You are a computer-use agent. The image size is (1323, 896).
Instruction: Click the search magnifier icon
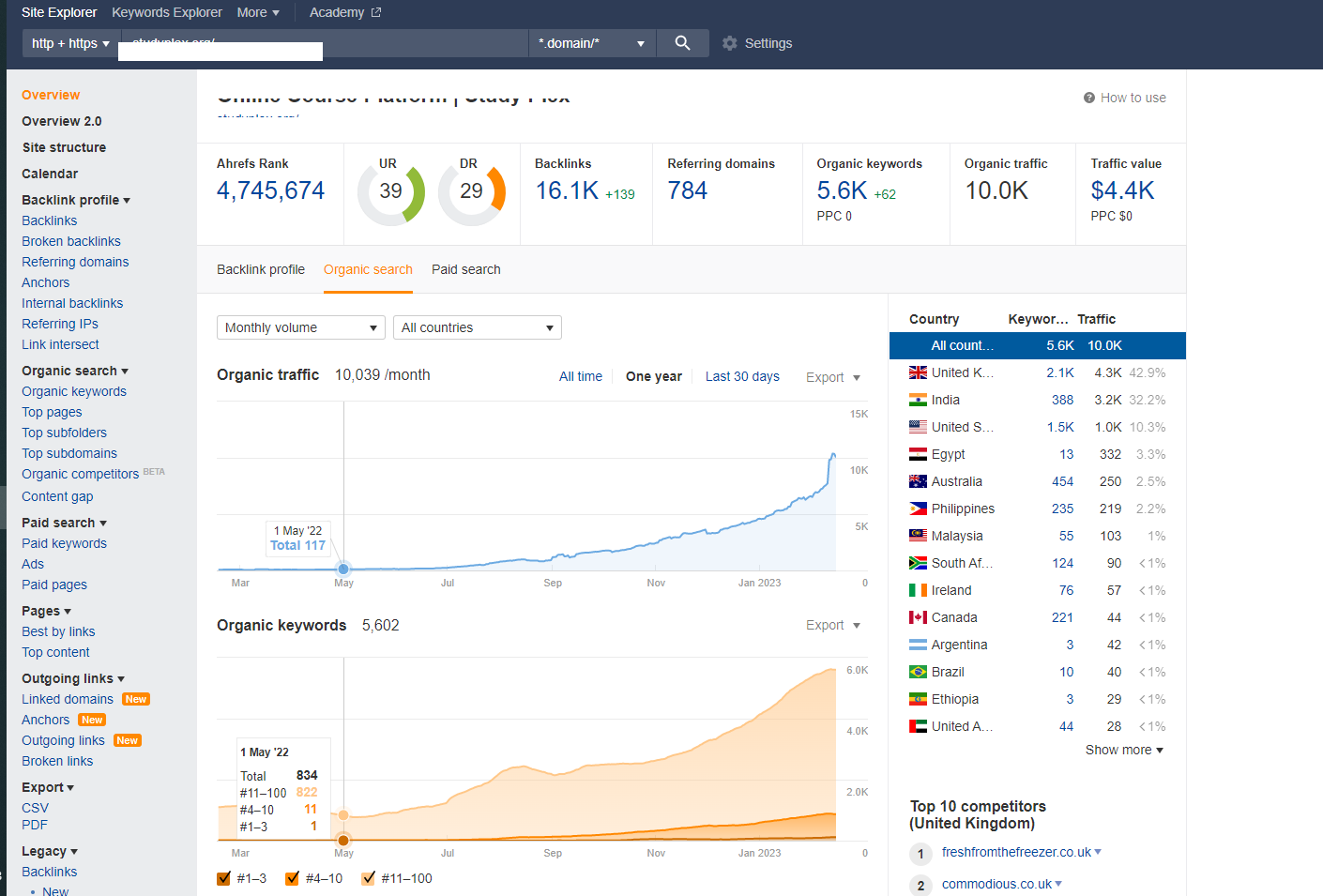pos(682,43)
